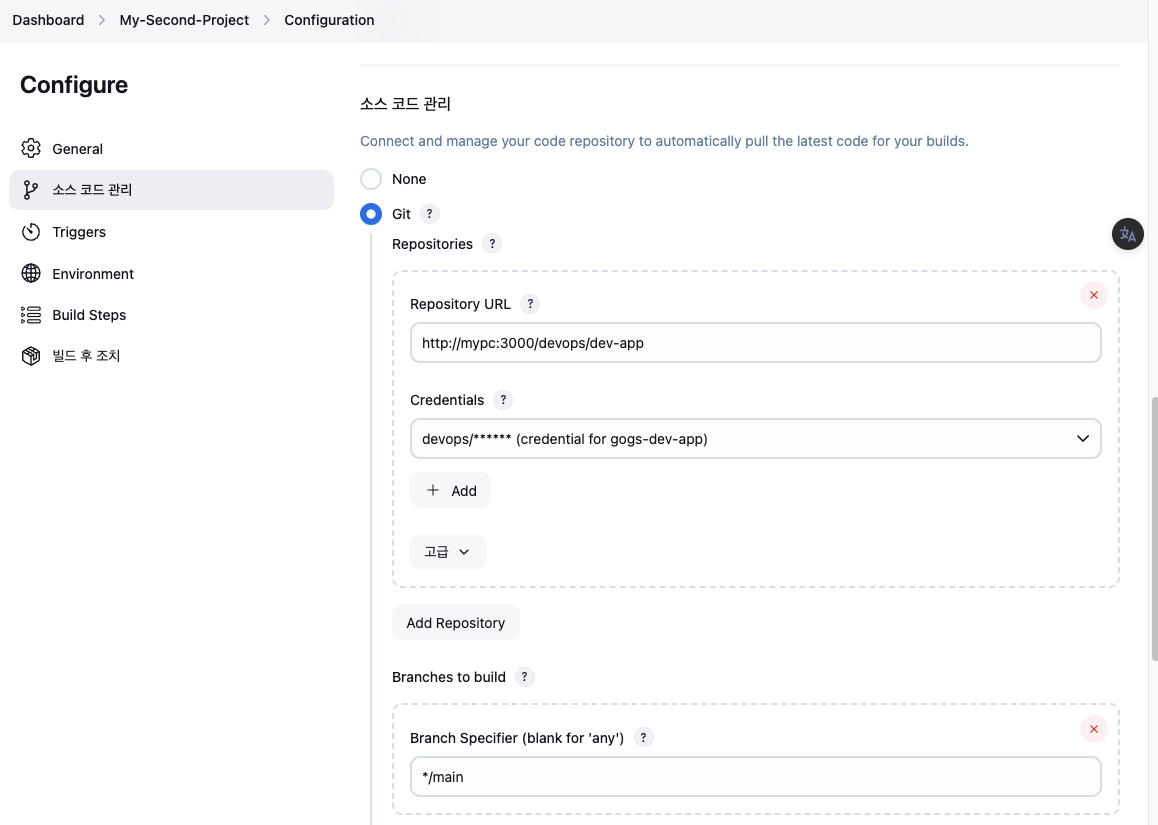Click the General gear icon in sidebar
The image size is (1158, 825).
pyautogui.click(x=31, y=149)
